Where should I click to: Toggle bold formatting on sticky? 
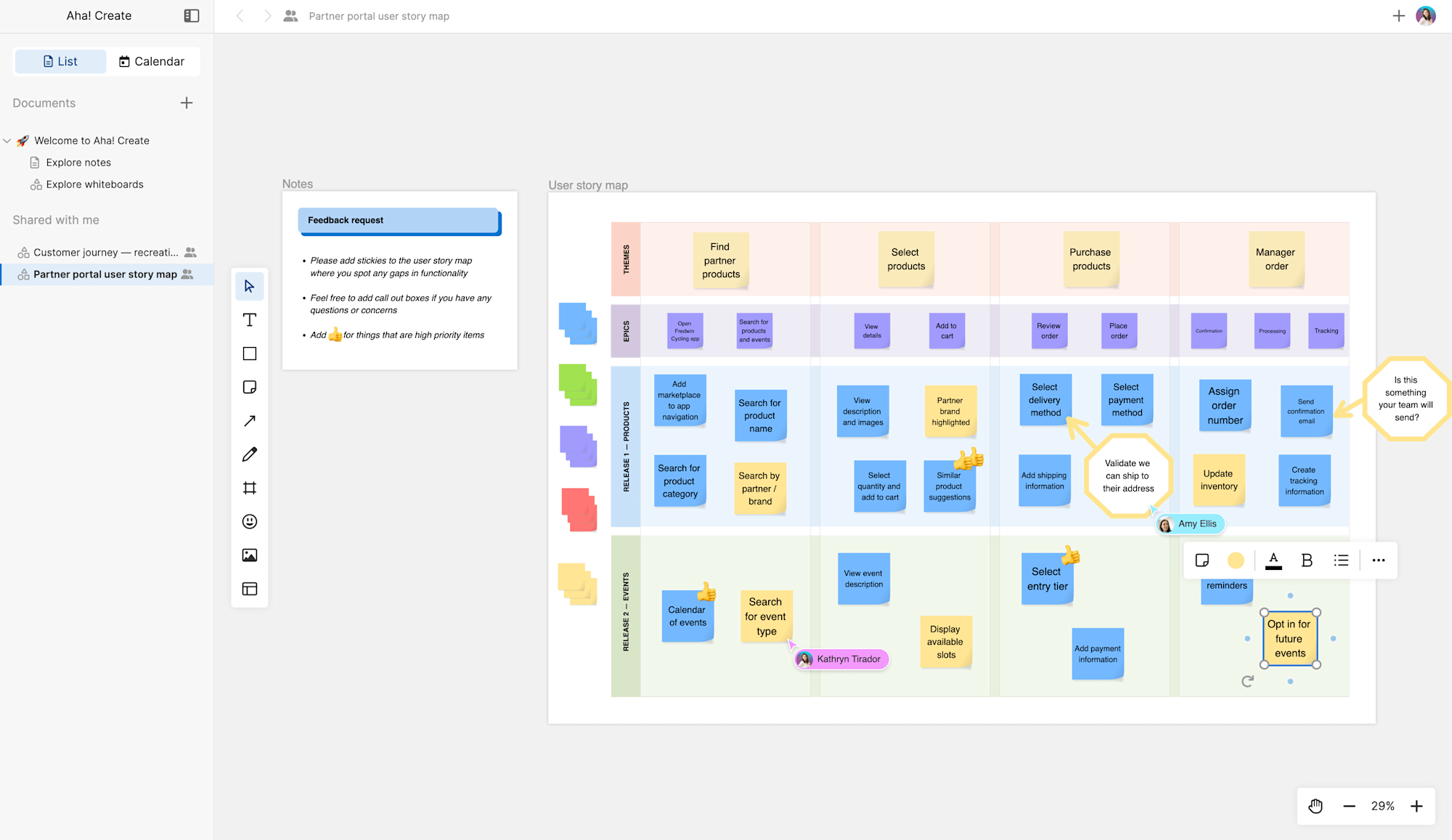1307,560
